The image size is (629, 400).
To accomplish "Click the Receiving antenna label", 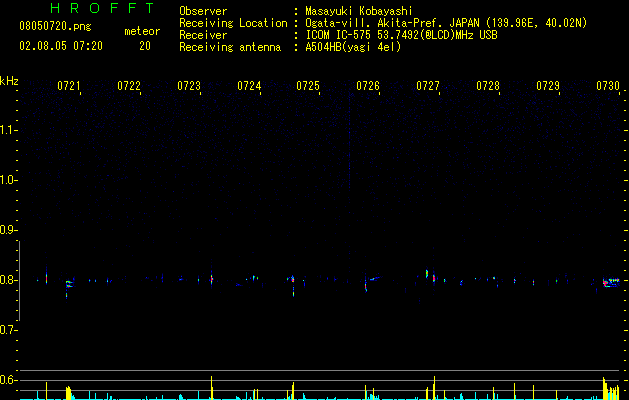I will coord(230,47).
